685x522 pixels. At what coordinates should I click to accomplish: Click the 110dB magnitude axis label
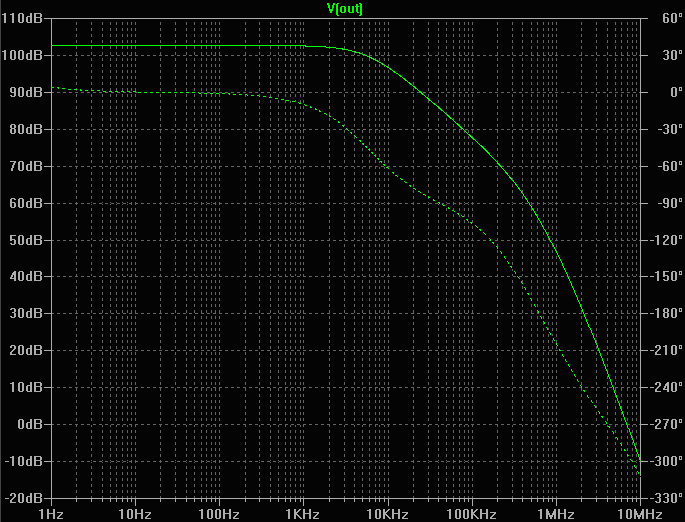pyautogui.click(x=22, y=18)
